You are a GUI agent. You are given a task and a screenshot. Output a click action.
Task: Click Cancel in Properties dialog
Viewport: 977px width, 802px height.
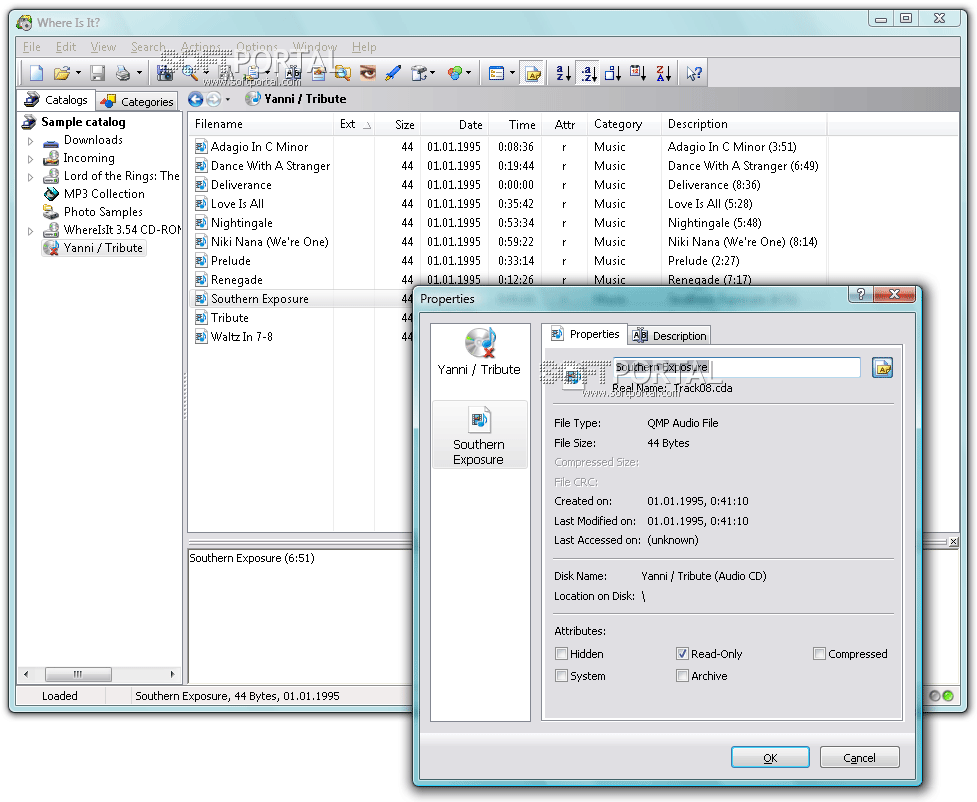859,758
